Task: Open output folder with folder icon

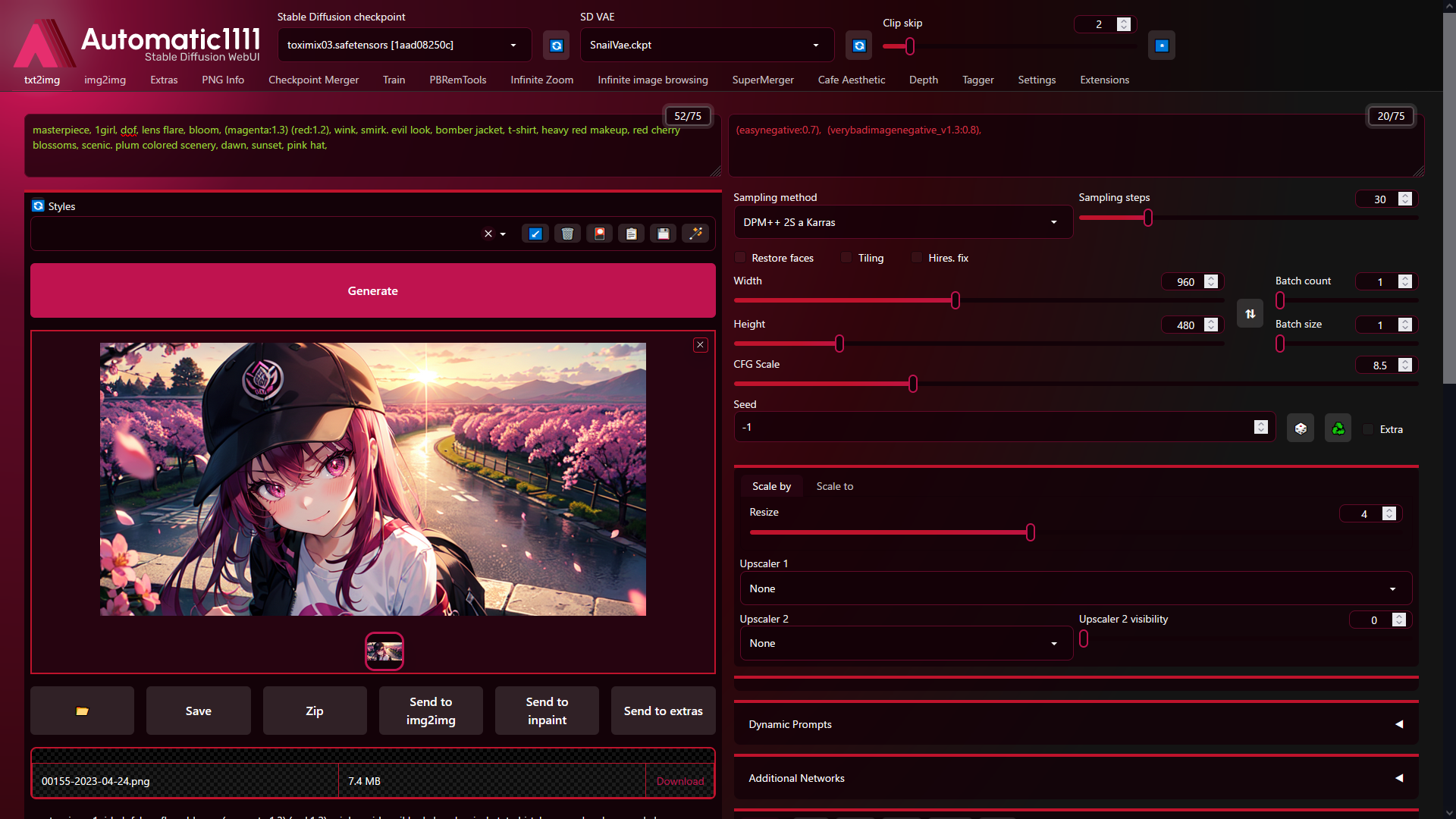Action: coord(82,711)
